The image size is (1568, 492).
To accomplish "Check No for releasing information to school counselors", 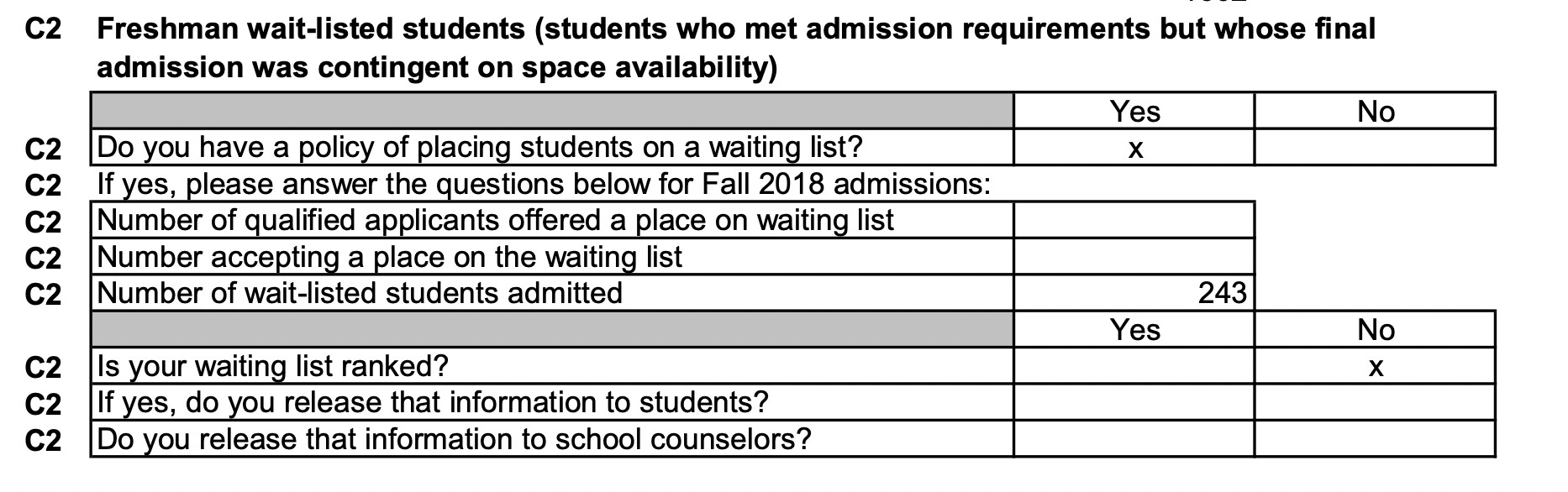I will pos(1375,439).
